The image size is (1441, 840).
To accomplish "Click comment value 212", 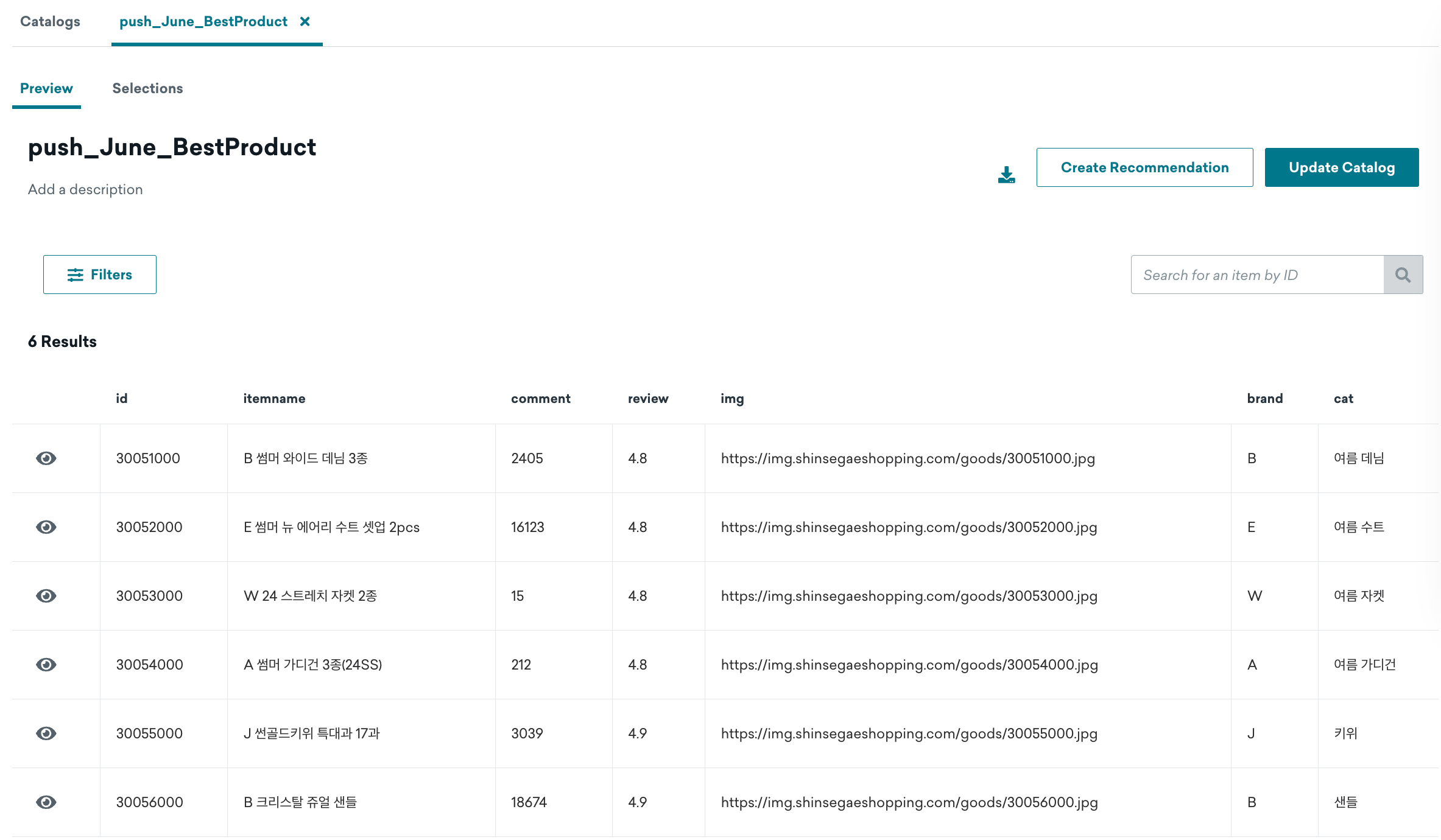I will (x=521, y=665).
